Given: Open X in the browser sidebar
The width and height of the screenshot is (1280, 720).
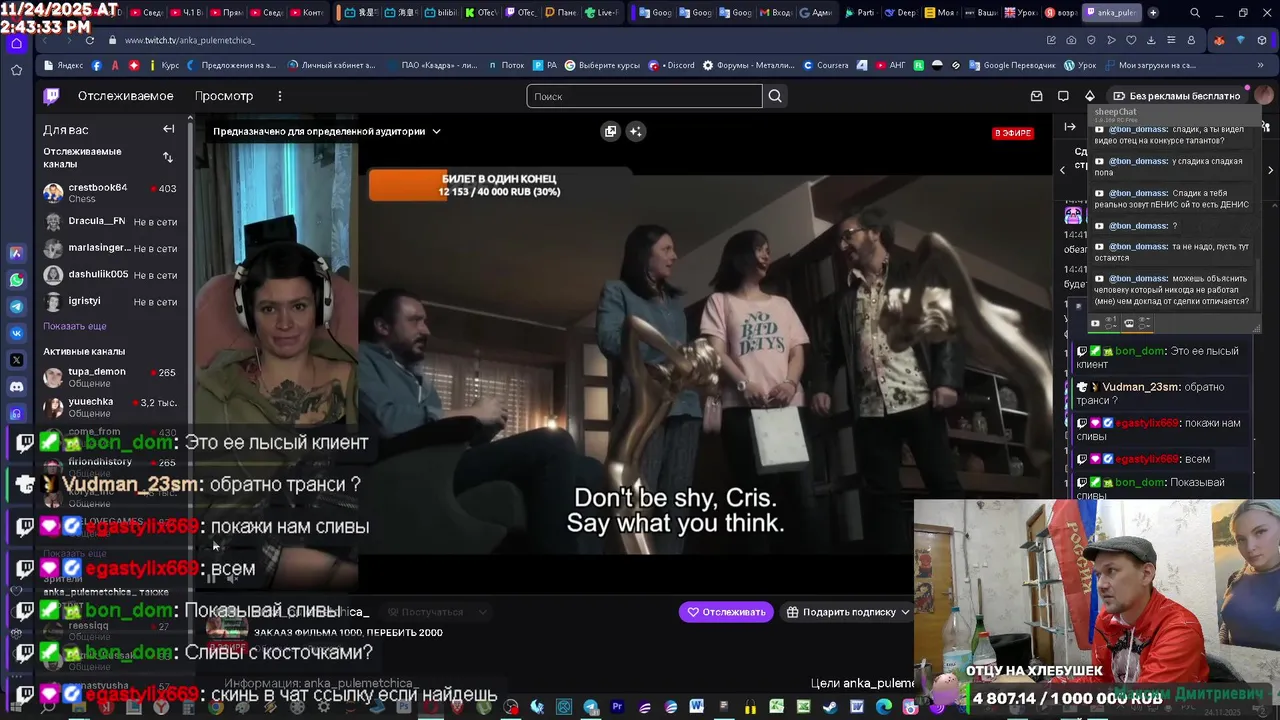Looking at the screenshot, I should pyautogui.click(x=16, y=360).
